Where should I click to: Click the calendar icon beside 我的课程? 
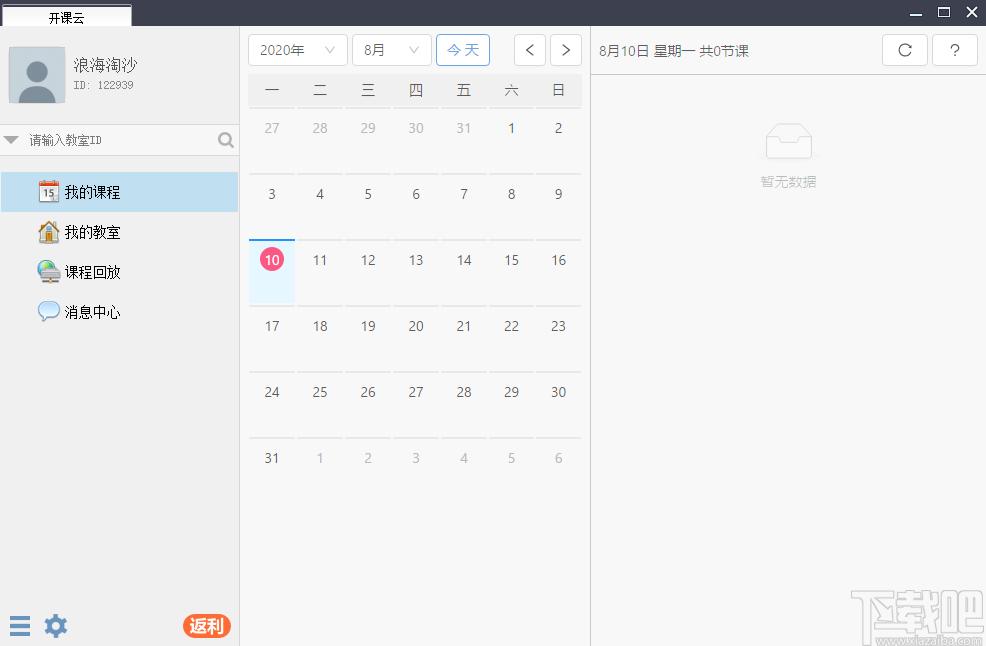pyautogui.click(x=49, y=191)
